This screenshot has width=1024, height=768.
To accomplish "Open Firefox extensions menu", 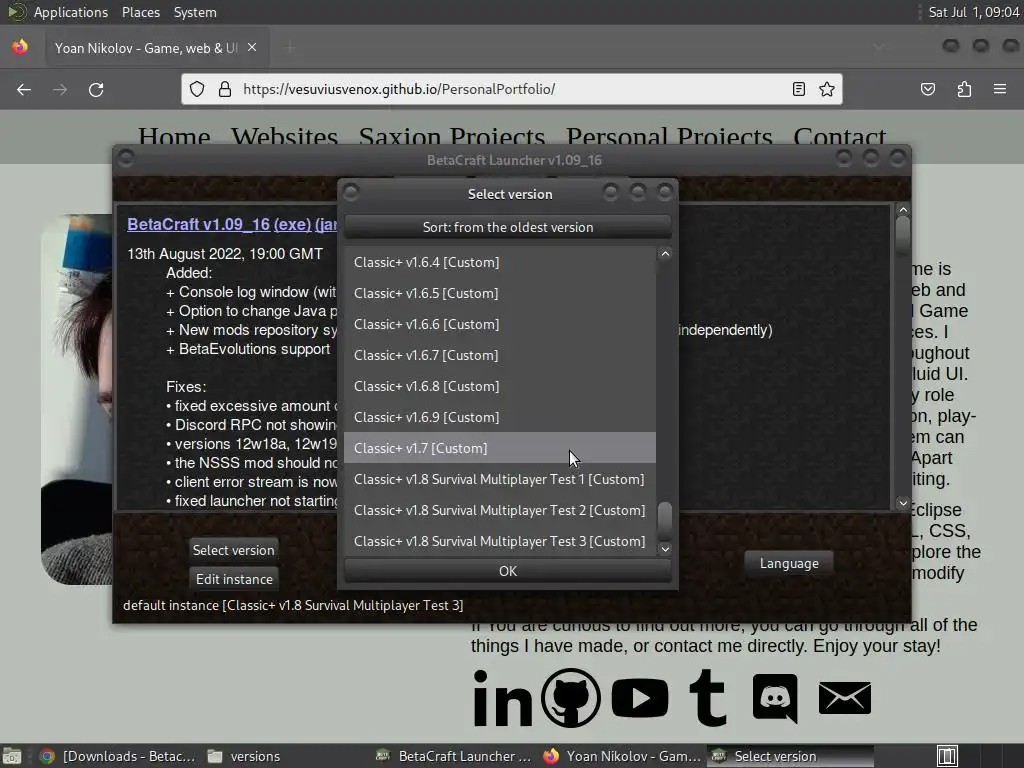I will (x=964, y=89).
